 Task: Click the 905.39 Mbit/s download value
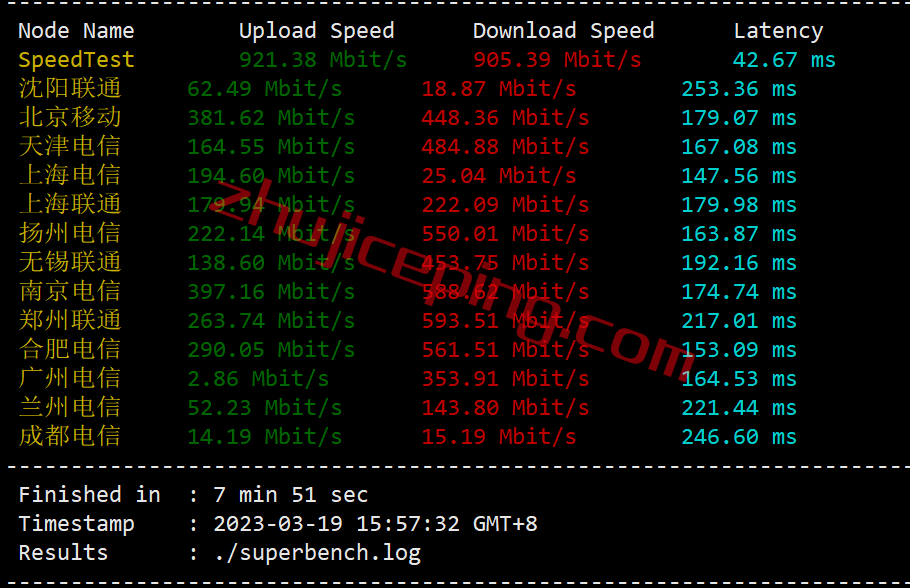tap(557, 60)
